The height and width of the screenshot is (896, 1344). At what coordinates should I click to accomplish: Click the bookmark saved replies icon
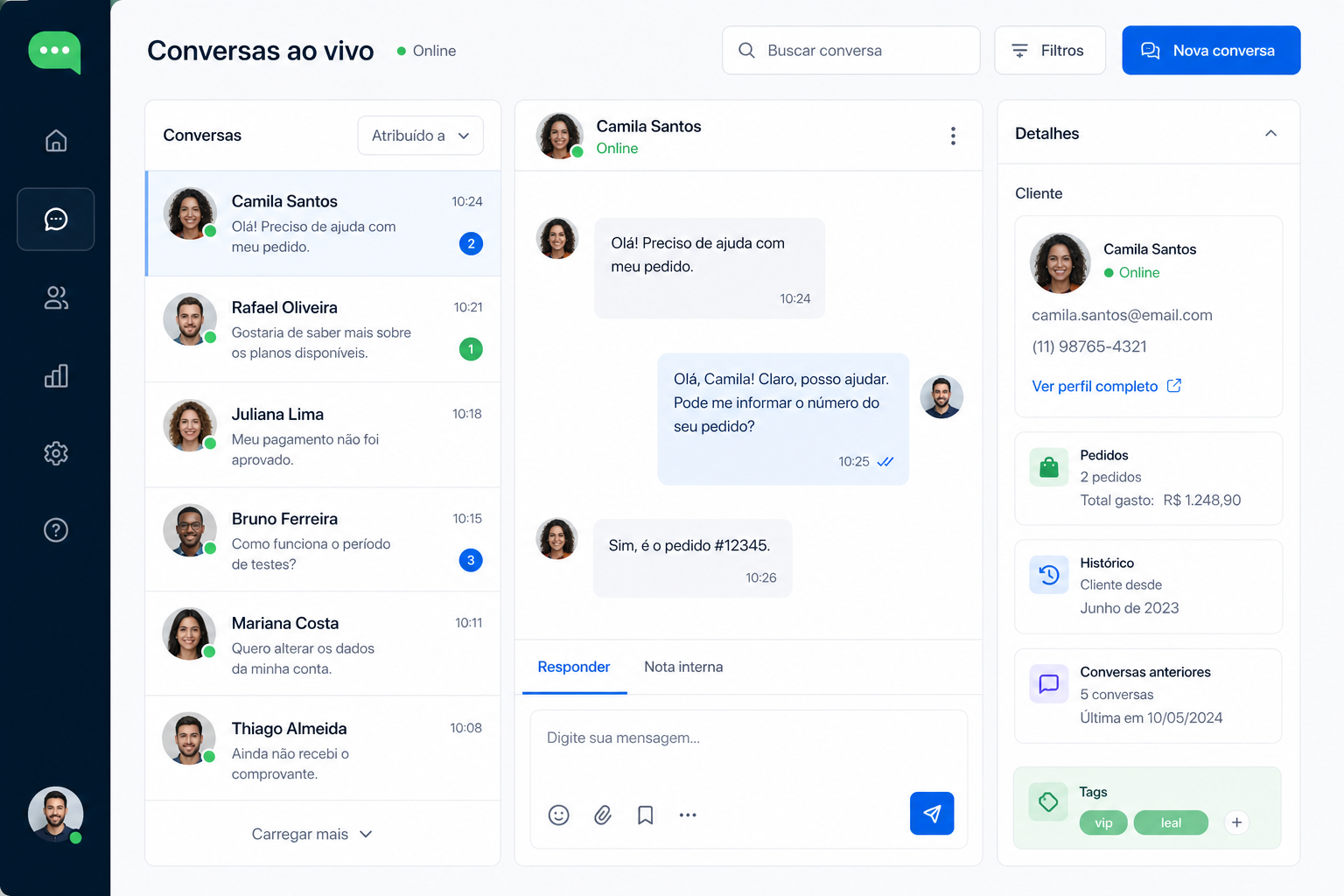(646, 815)
